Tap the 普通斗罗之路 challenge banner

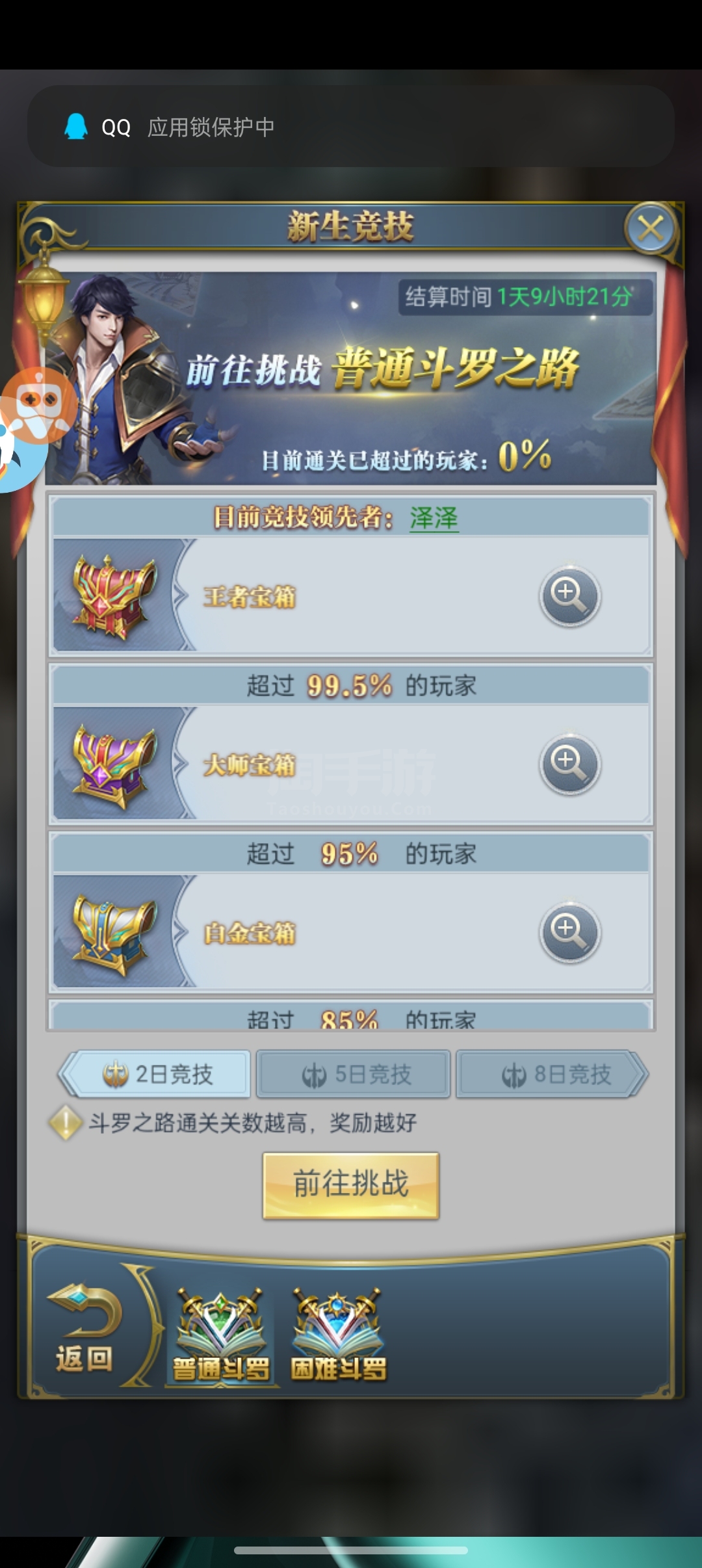coord(351,378)
